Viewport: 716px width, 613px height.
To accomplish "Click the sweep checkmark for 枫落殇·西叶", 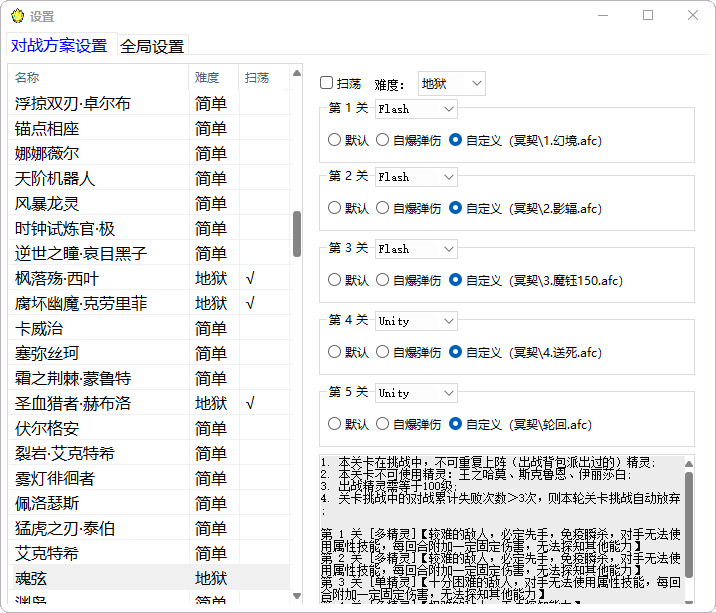I will coord(250,278).
